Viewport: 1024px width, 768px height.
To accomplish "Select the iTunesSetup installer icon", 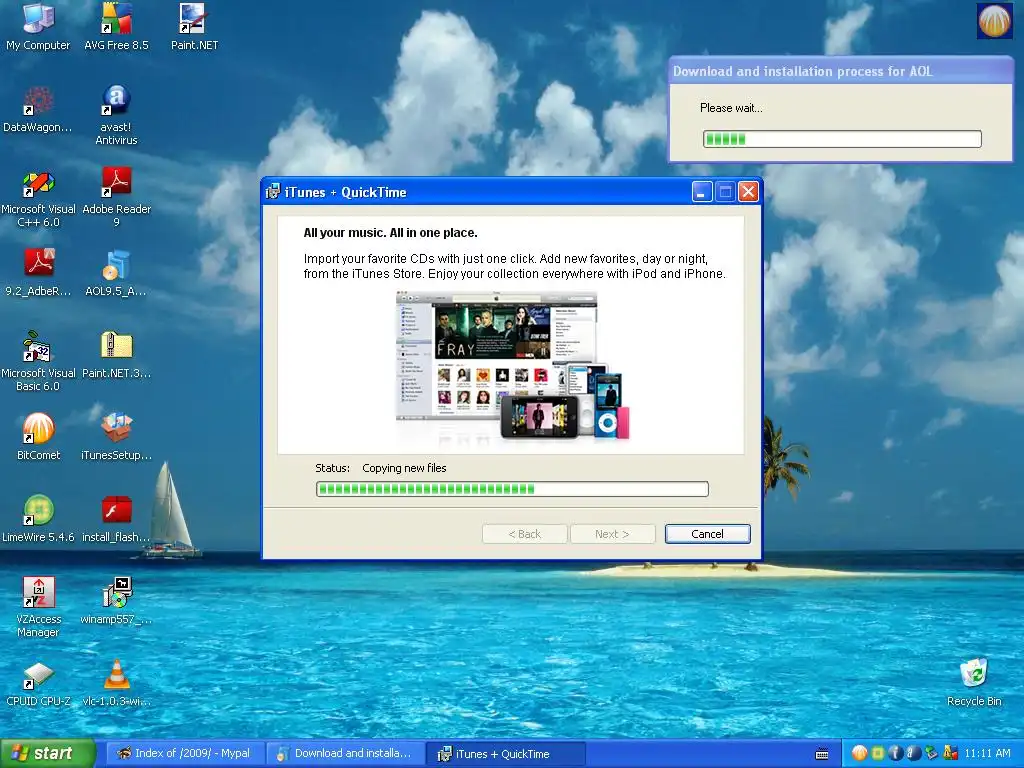I will (x=116, y=437).
